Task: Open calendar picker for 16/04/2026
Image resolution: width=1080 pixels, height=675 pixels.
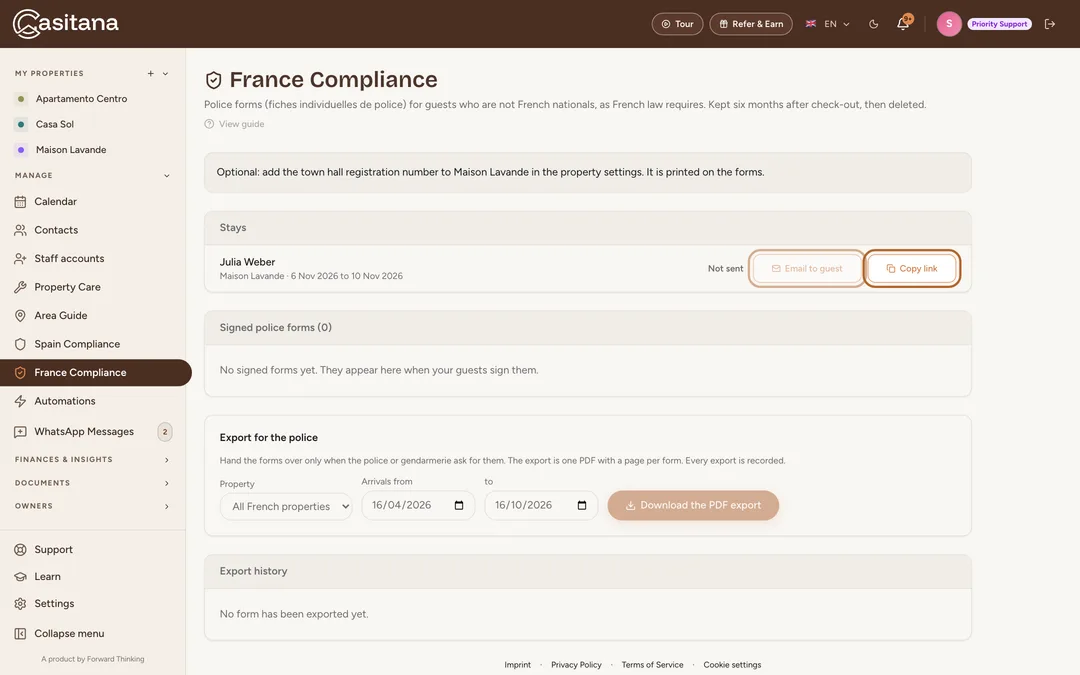Action: click(x=459, y=506)
